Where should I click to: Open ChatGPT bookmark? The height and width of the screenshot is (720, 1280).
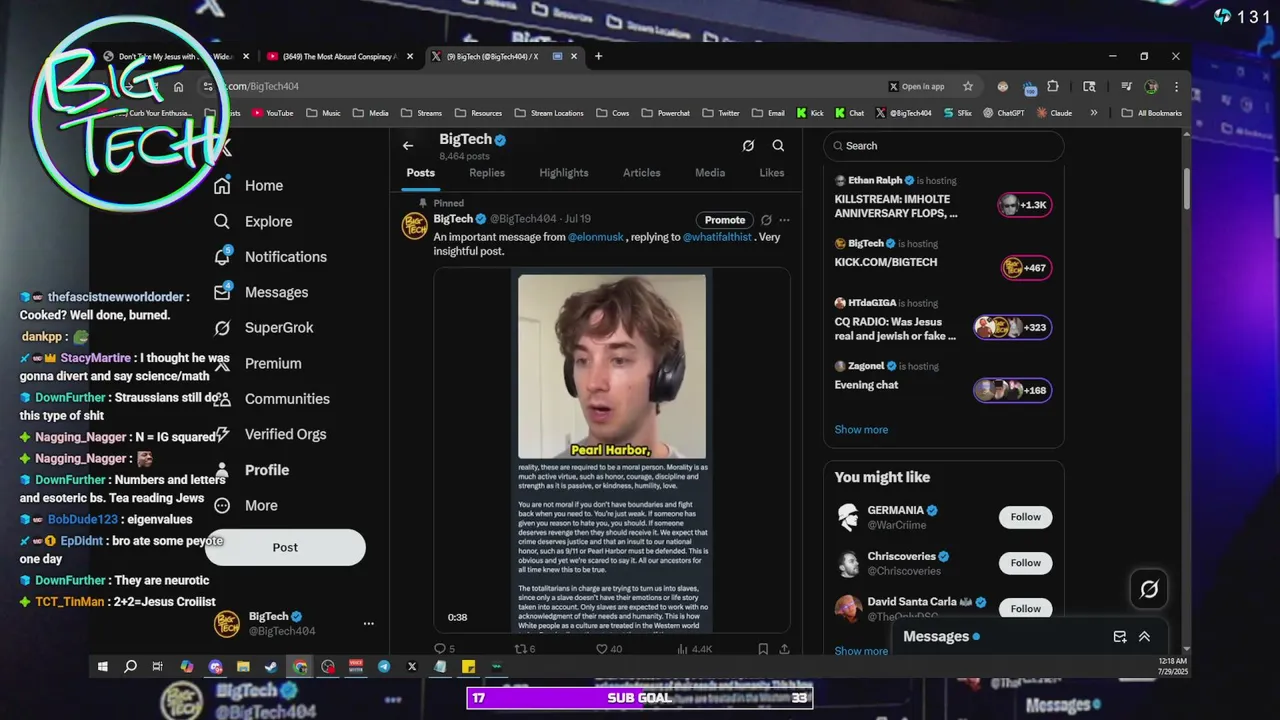1003,113
